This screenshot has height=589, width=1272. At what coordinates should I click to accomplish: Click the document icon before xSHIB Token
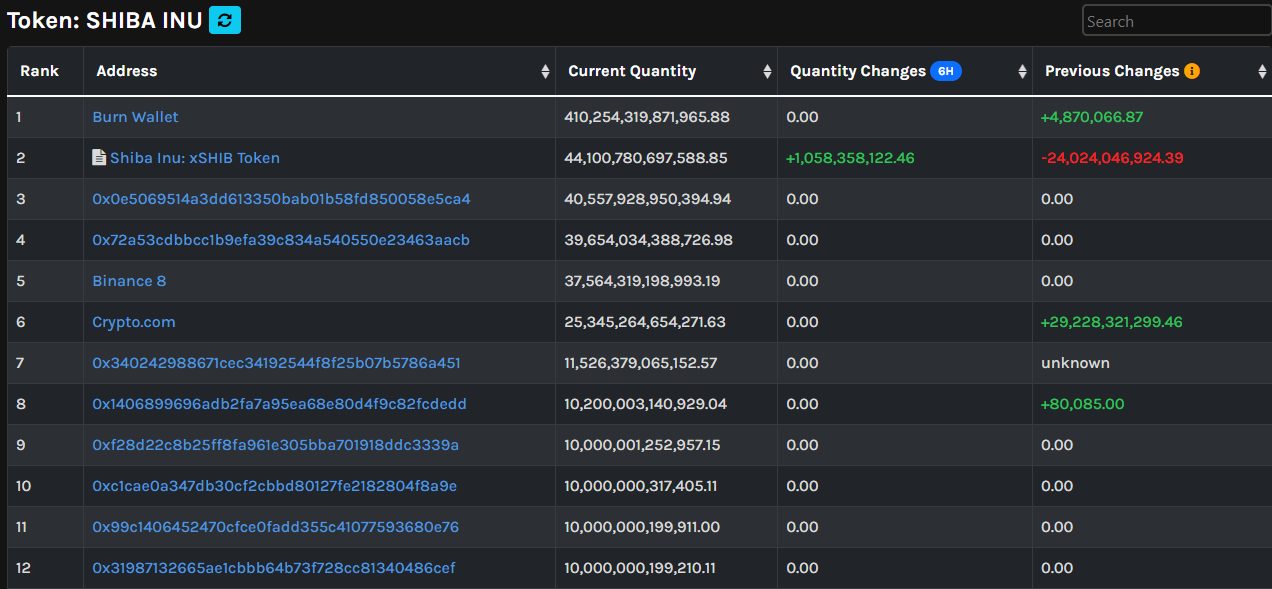tap(99, 157)
